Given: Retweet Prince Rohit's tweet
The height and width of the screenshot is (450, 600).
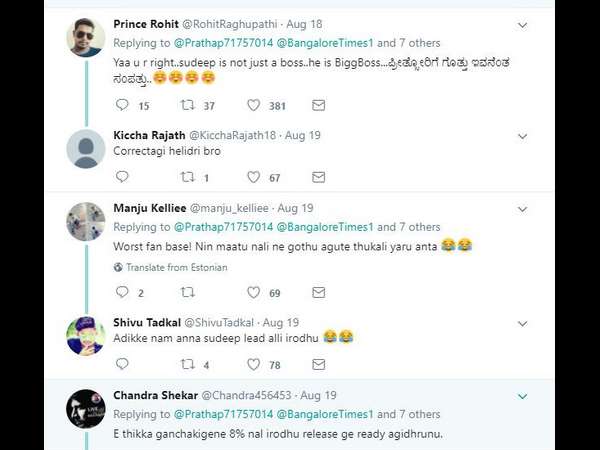Looking at the screenshot, I should pos(187,105).
